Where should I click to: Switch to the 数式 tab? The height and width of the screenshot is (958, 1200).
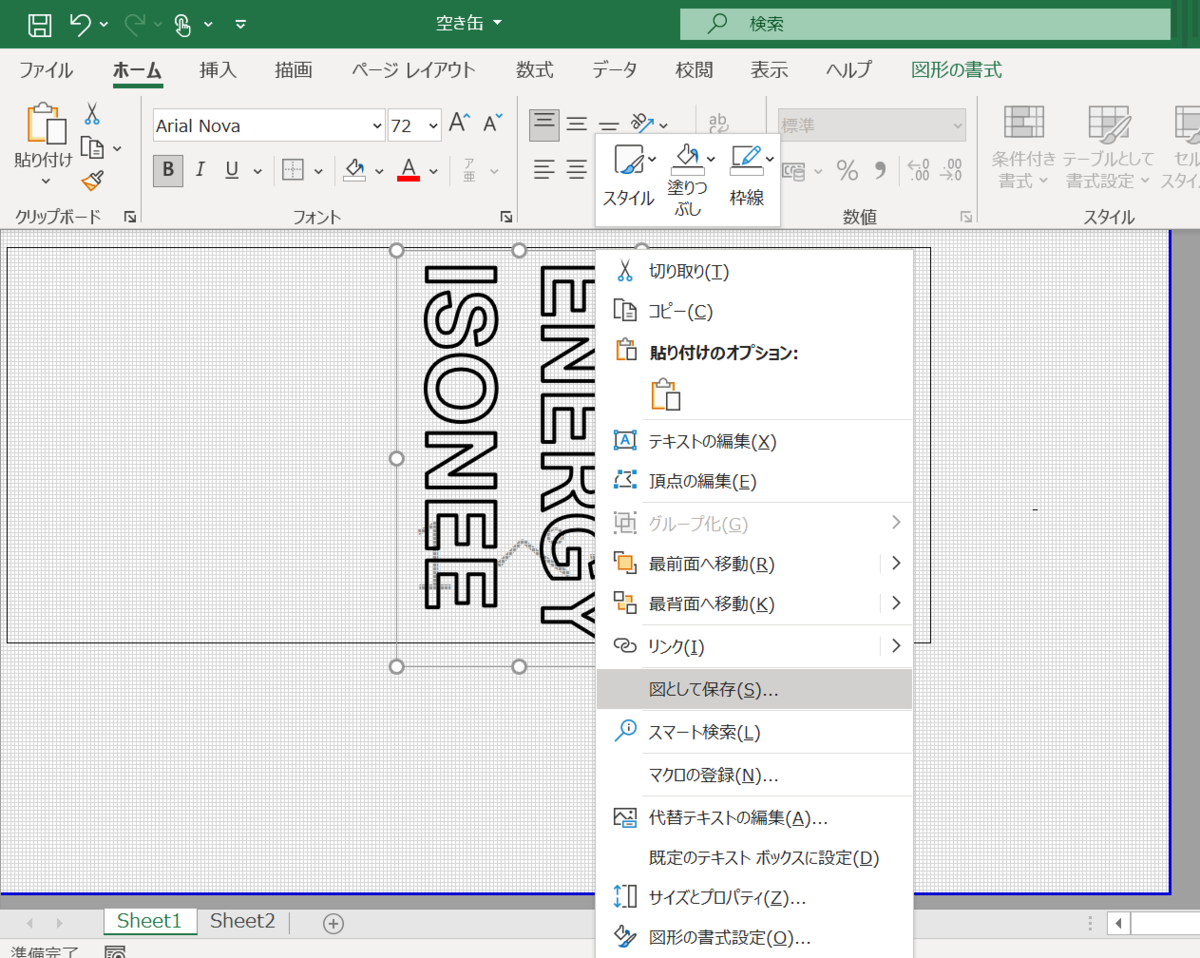tap(535, 70)
